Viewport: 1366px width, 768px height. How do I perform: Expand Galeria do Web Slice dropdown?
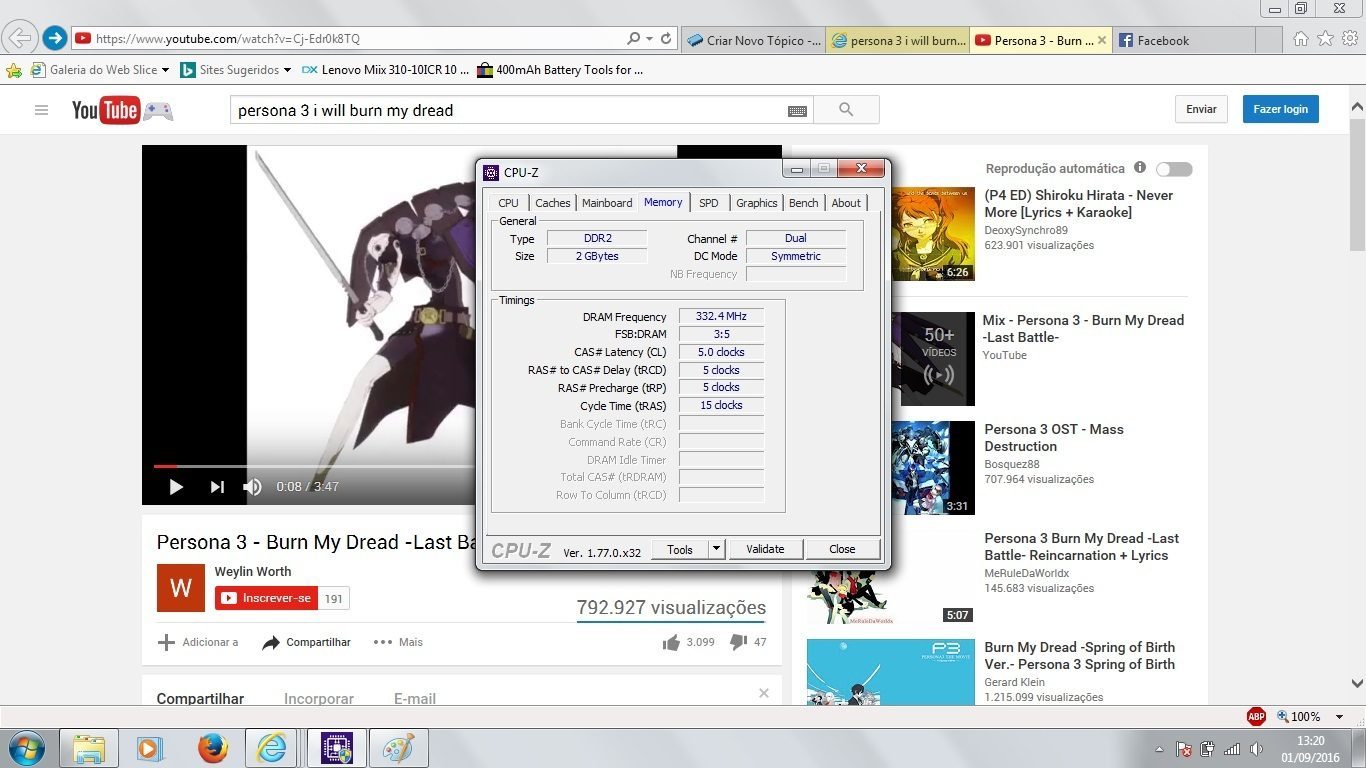point(167,70)
